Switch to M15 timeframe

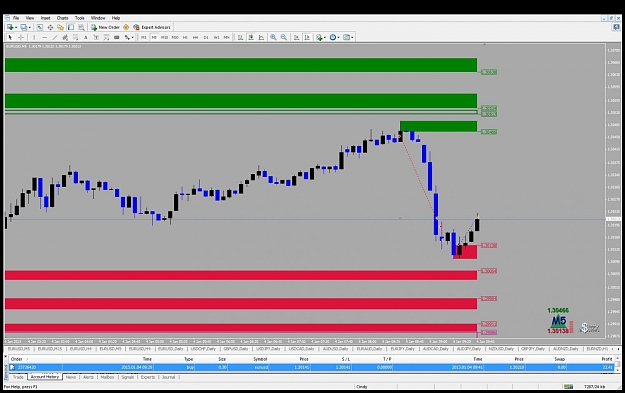tap(164, 37)
